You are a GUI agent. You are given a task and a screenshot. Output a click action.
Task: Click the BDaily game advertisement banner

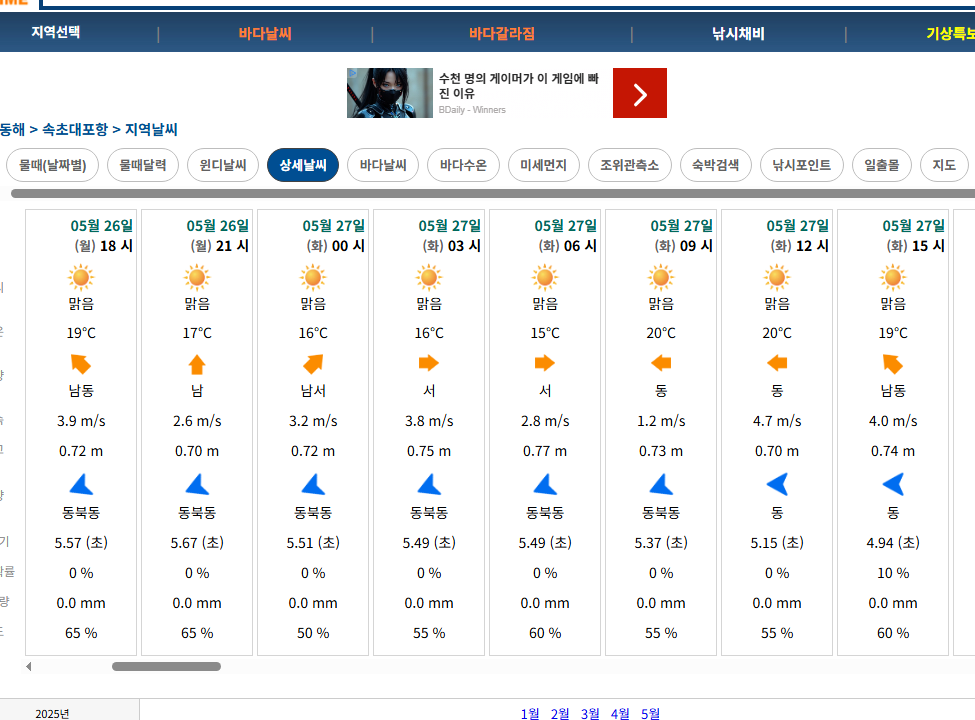point(470,93)
